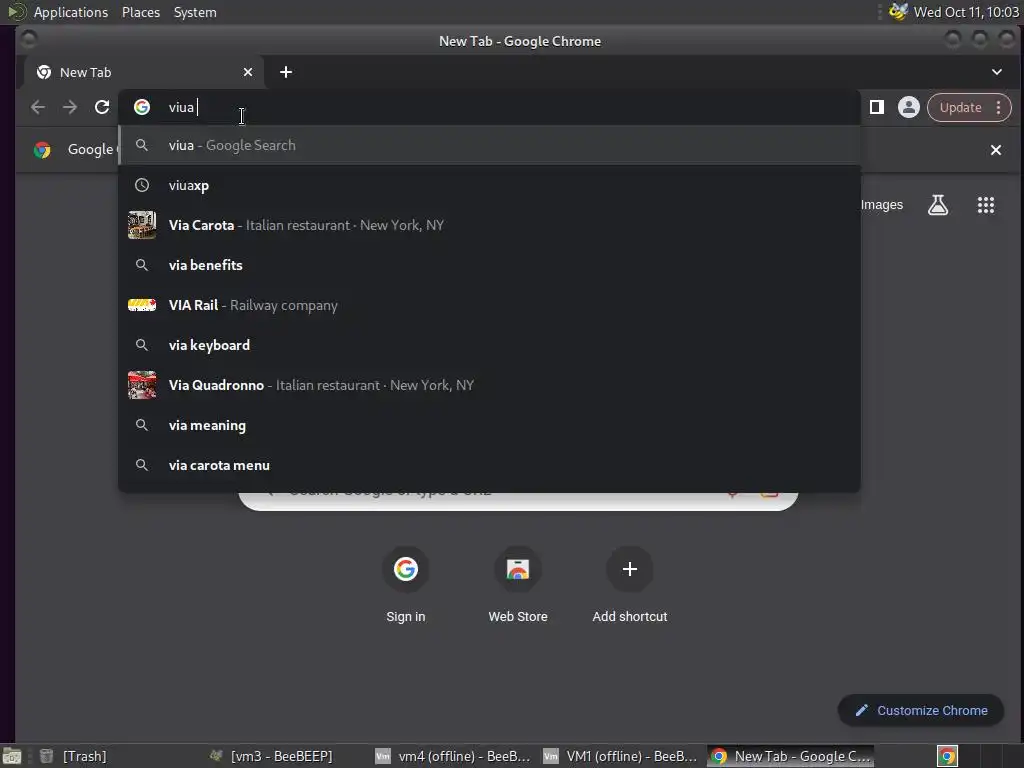Reload the page with the refresh icon

(102, 107)
